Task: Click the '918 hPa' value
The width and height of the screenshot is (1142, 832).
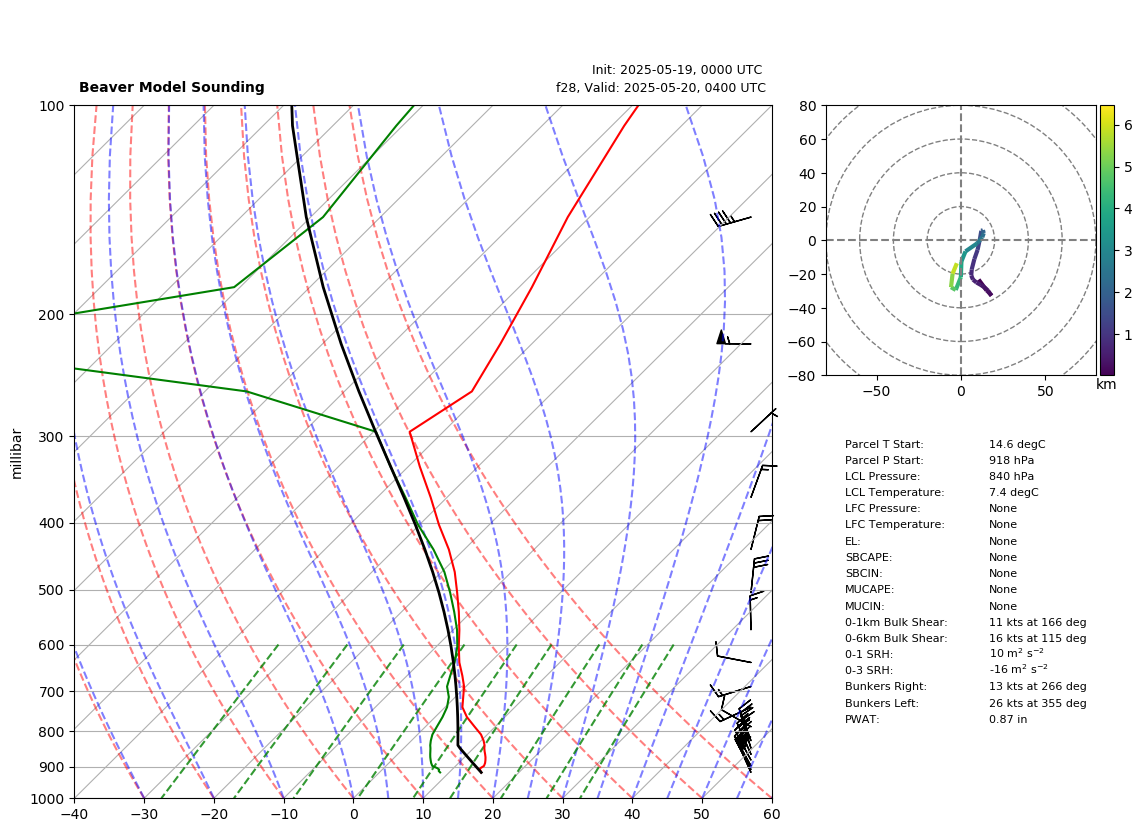Action: (1011, 460)
